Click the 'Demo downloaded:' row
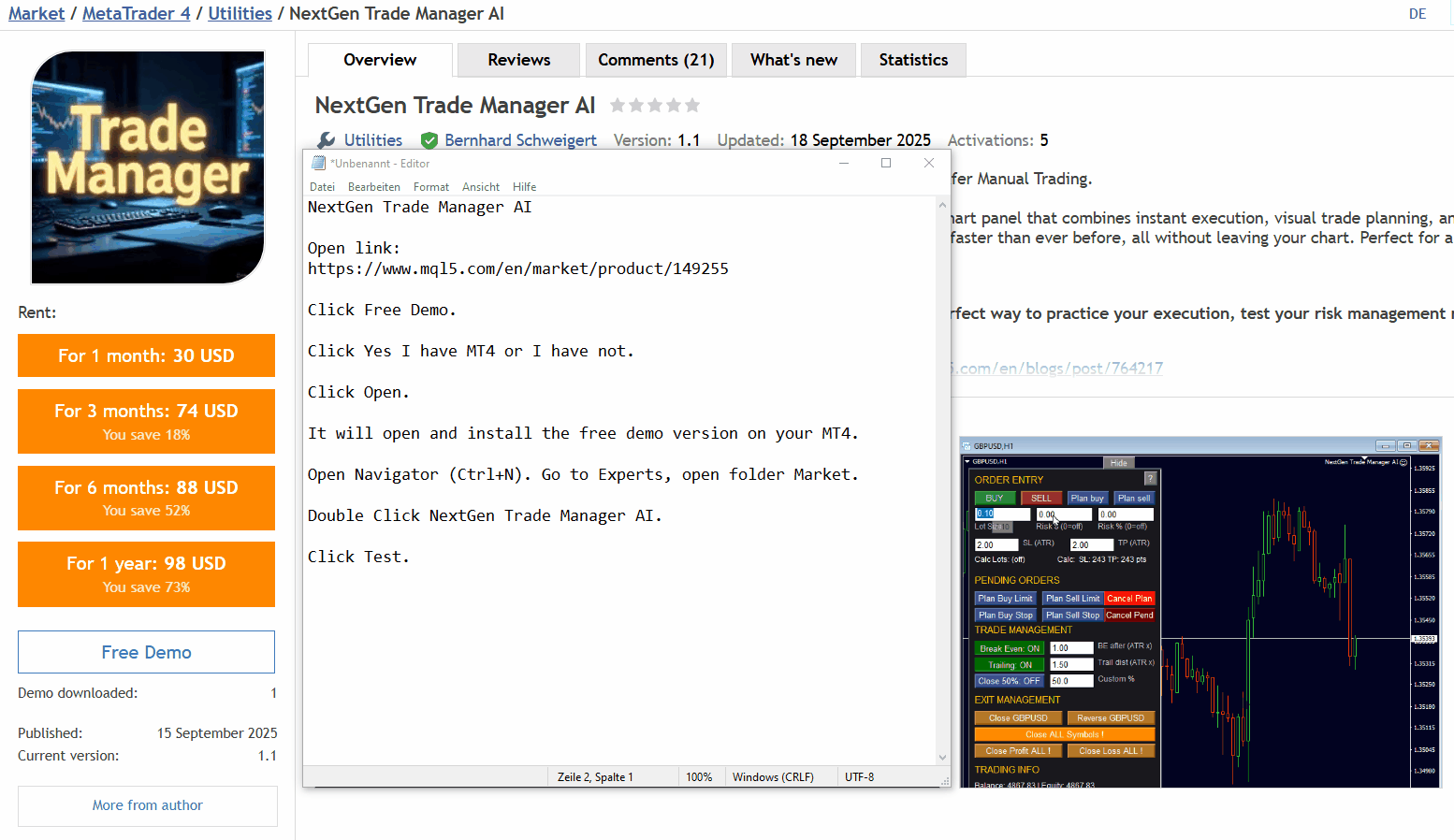 click(148, 693)
